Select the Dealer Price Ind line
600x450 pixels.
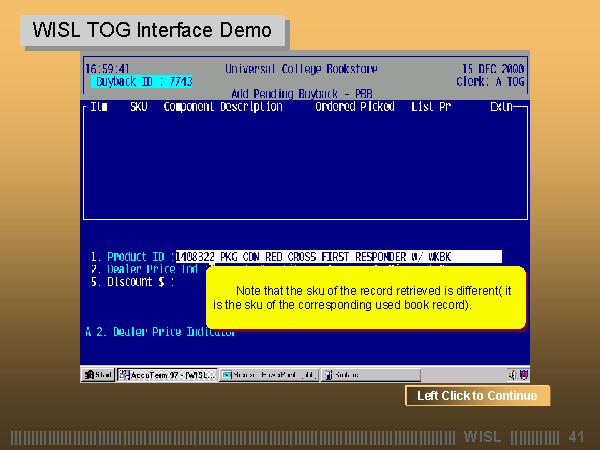[x=147, y=269]
